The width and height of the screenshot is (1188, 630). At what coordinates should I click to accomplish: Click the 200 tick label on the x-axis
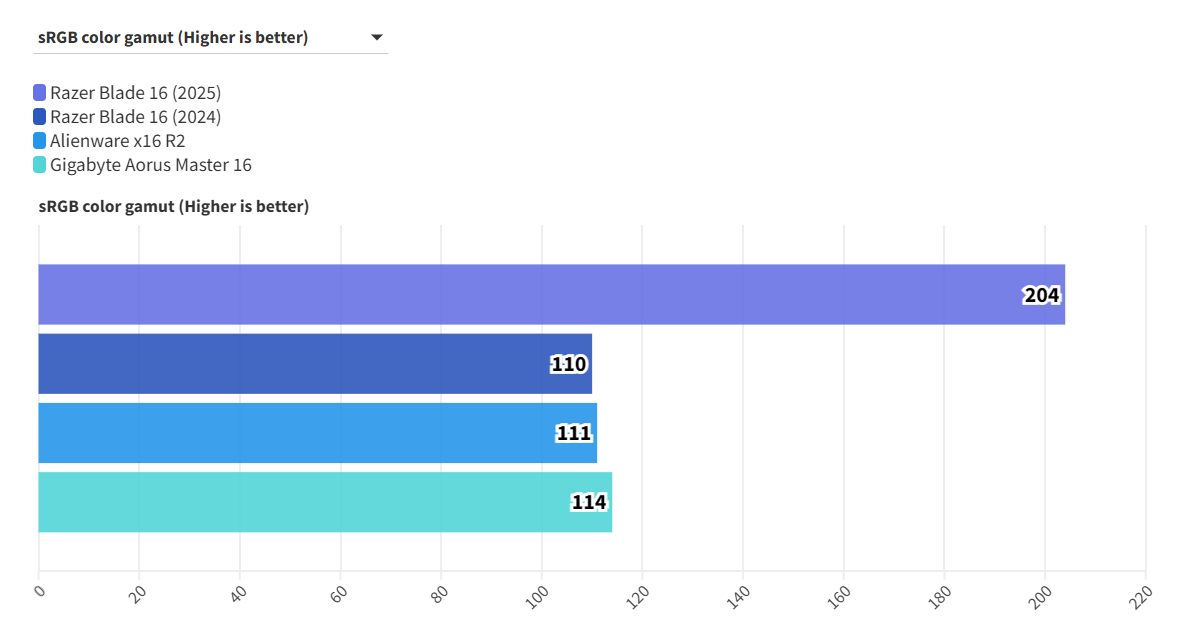1040,594
